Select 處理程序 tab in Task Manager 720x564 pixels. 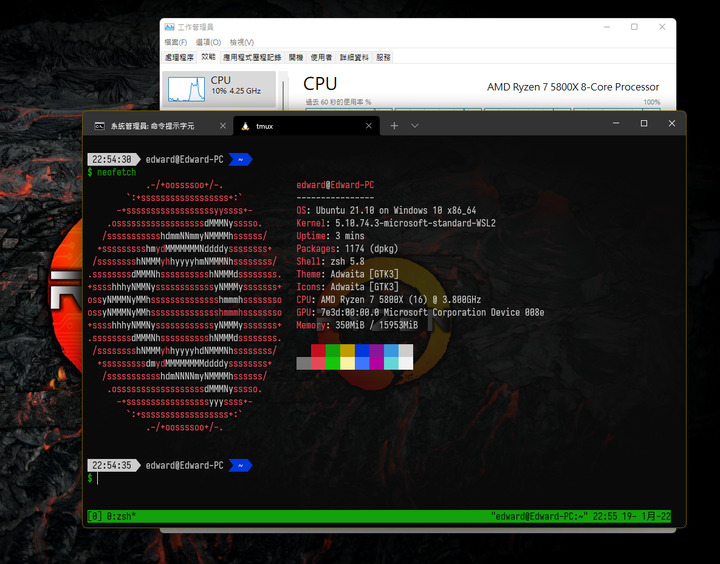[179, 57]
